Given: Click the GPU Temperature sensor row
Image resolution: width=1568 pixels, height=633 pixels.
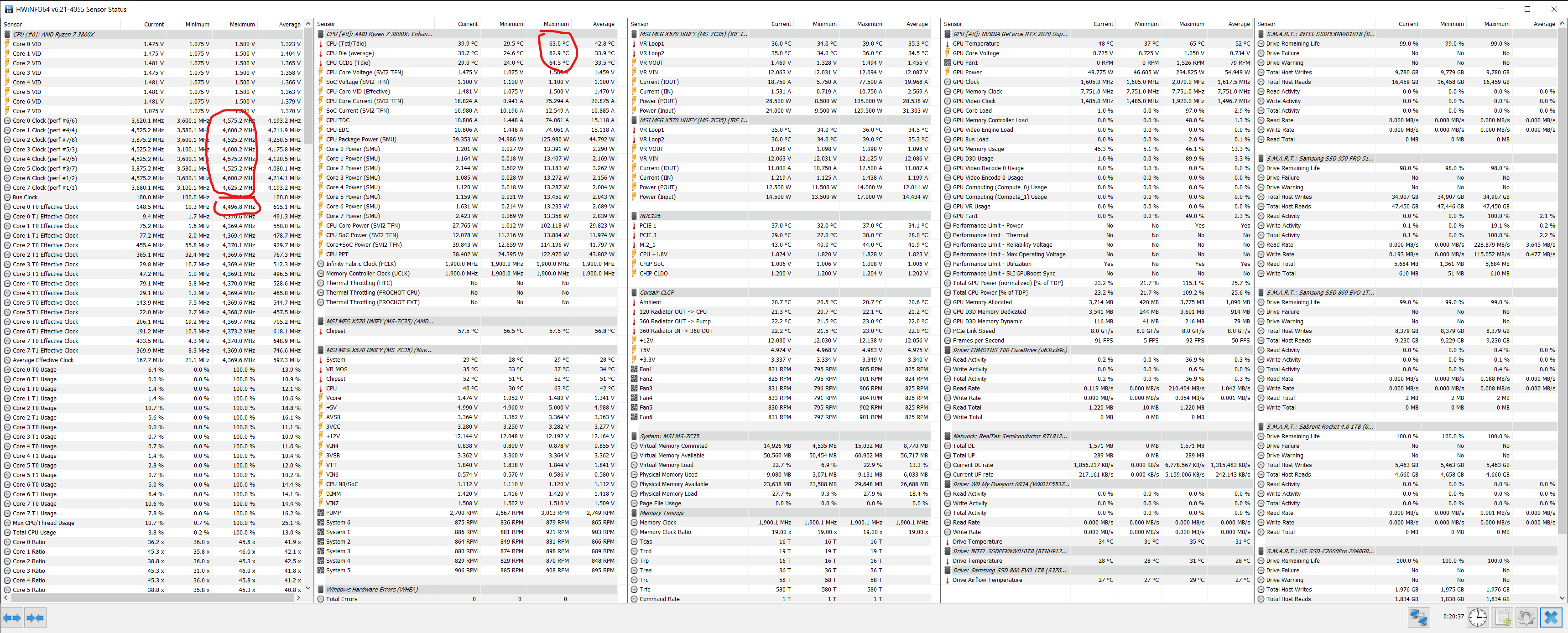Looking at the screenshot, I should [x=976, y=44].
